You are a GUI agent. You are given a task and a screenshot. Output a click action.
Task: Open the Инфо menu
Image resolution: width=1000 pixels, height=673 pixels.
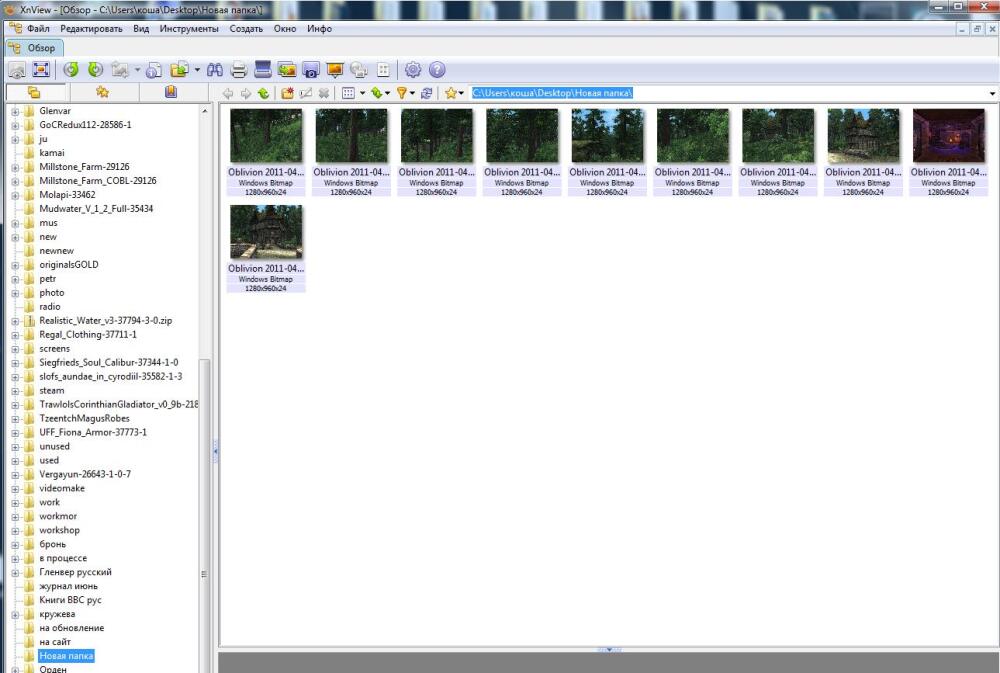[x=320, y=29]
